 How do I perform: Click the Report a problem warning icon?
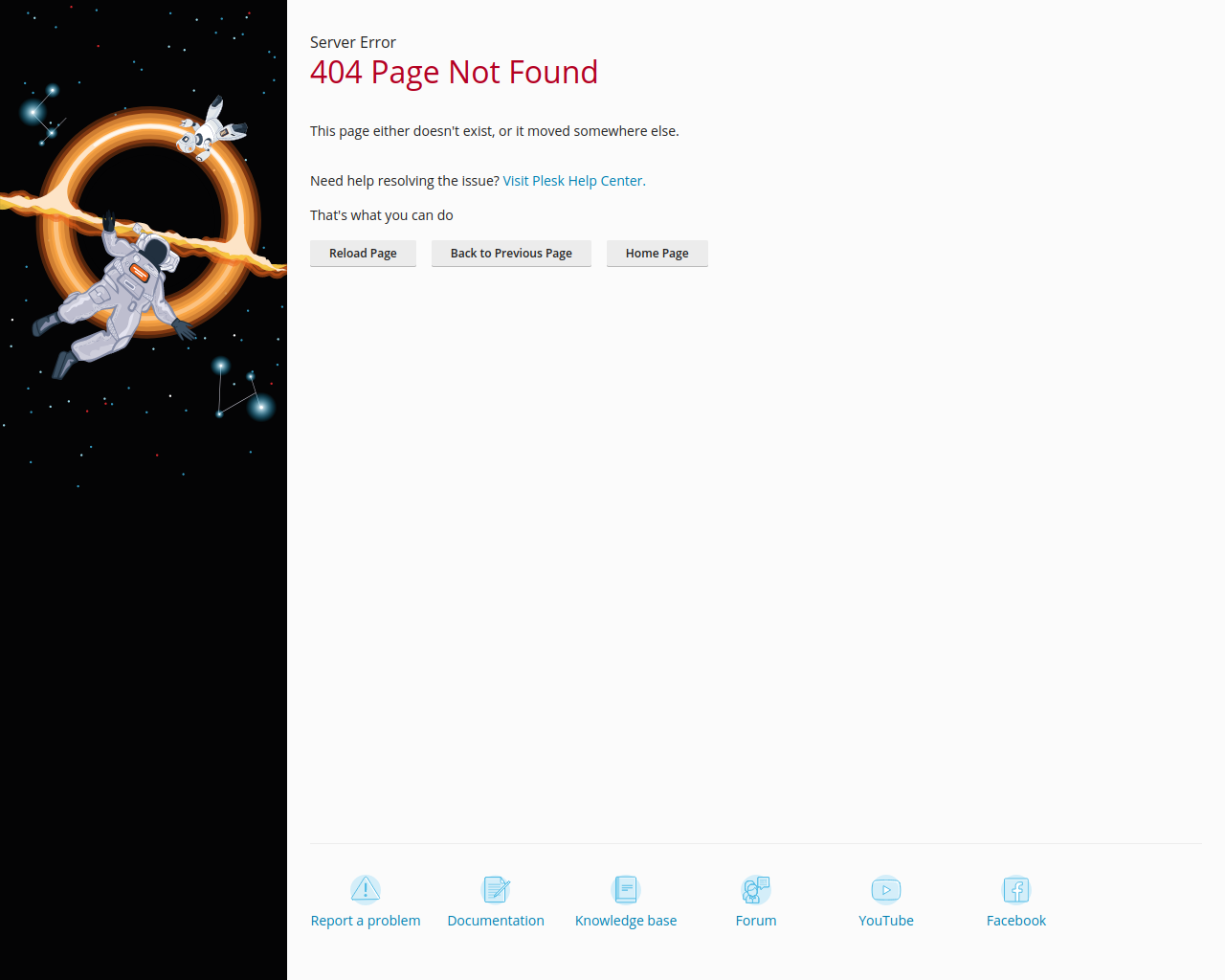point(366,890)
